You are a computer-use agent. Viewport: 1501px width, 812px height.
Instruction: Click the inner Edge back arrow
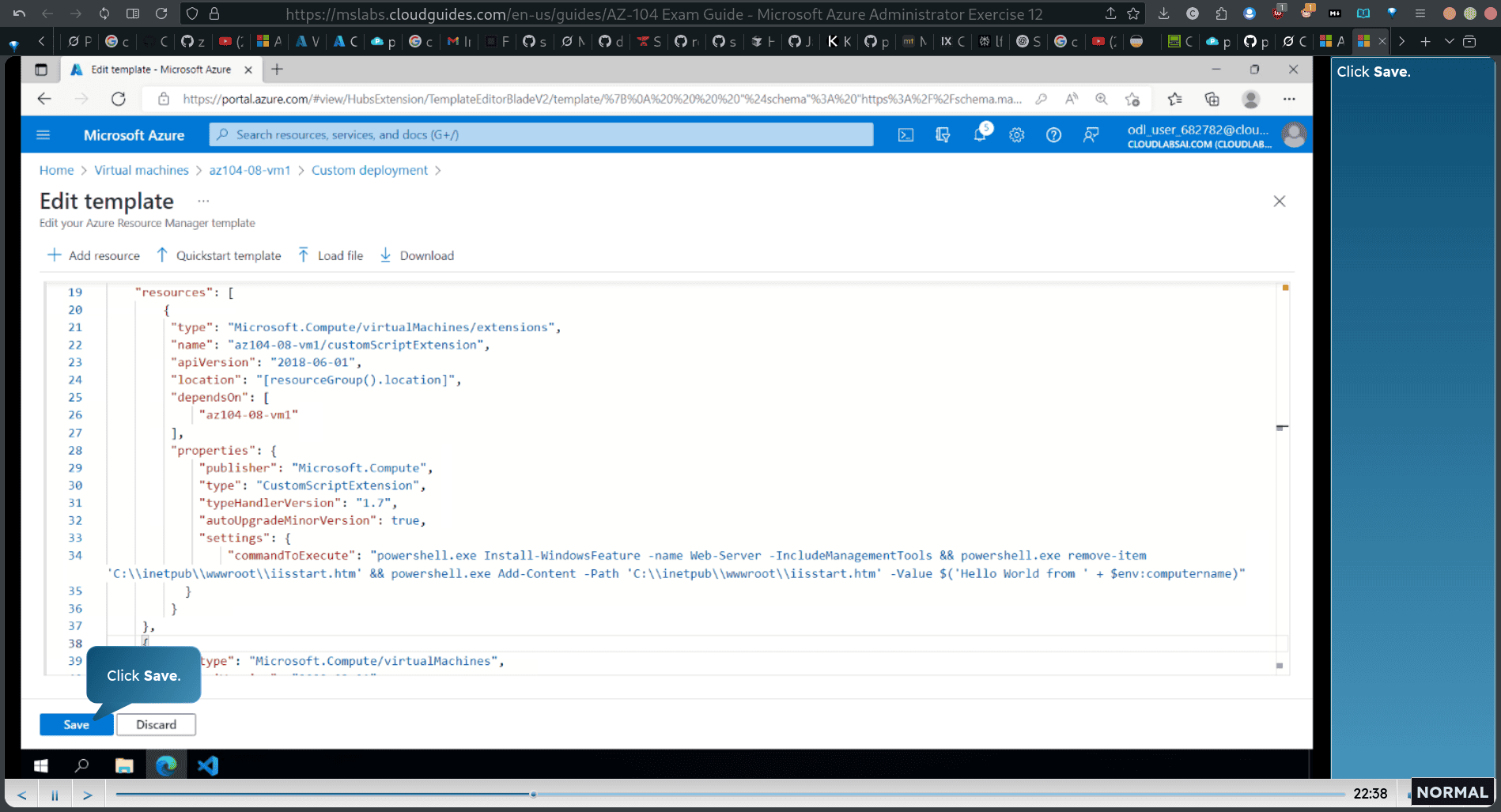(44, 99)
